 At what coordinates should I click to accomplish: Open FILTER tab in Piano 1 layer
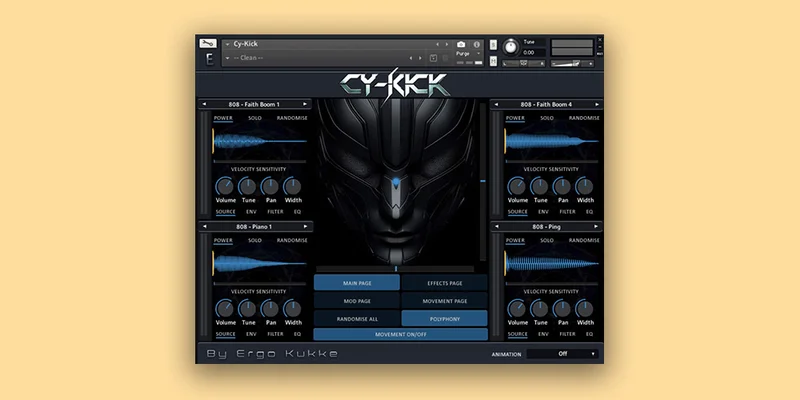pos(275,334)
